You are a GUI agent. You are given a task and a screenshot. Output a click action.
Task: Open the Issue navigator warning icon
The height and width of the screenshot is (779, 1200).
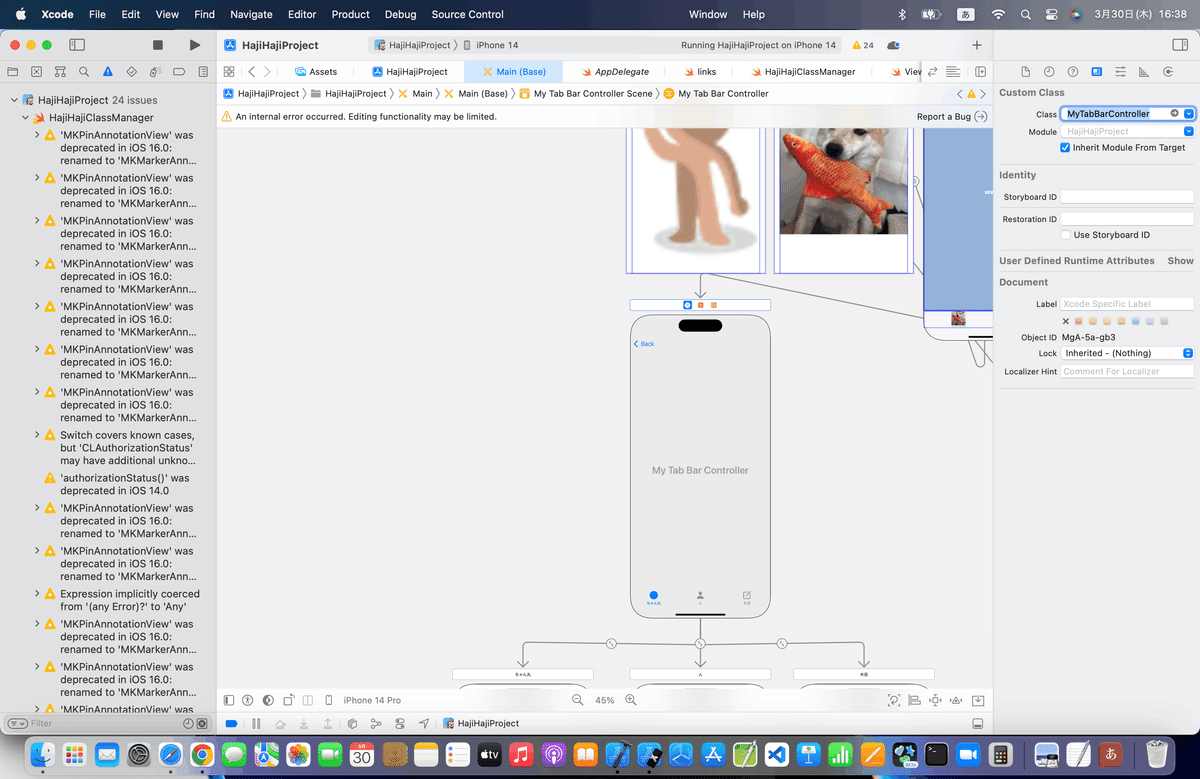pos(108,72)
